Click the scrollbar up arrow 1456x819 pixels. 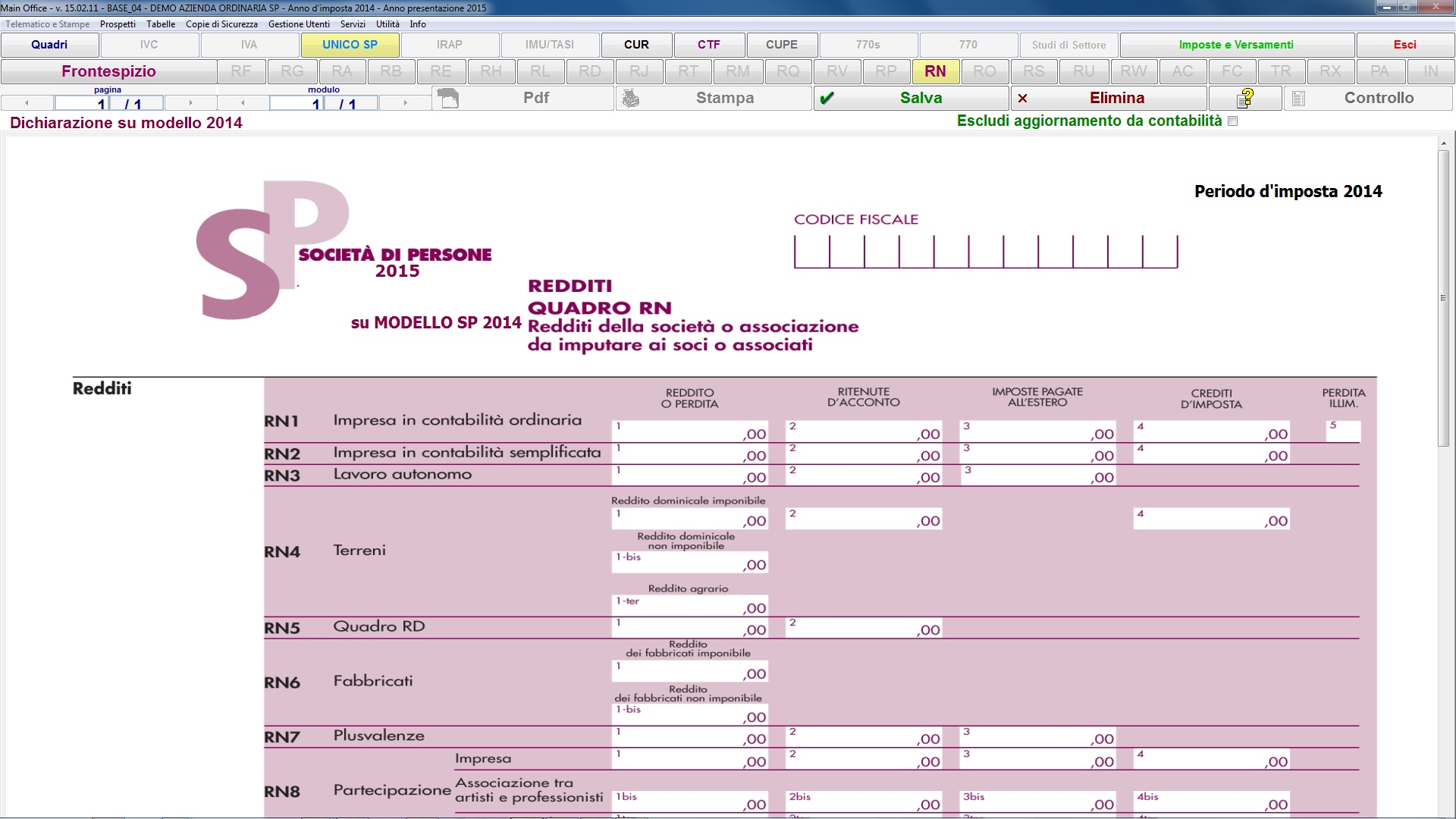pyautogui.click(x=1443, y=143)
